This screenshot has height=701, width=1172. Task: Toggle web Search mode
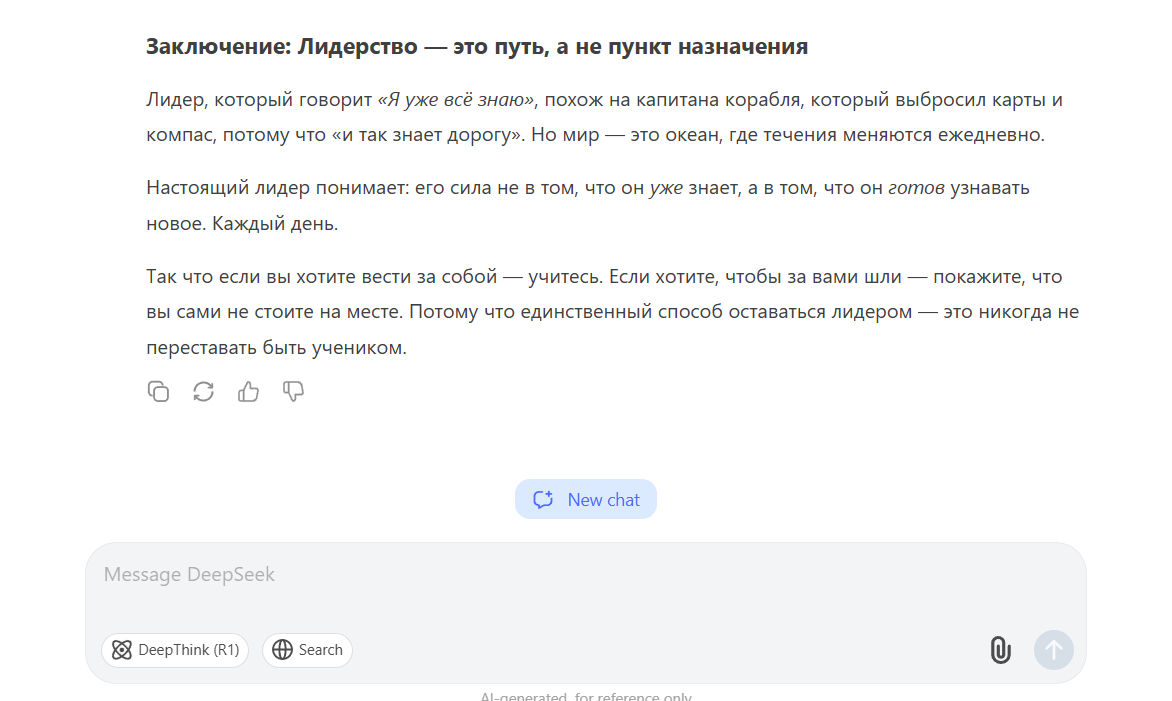click(307, 650)
